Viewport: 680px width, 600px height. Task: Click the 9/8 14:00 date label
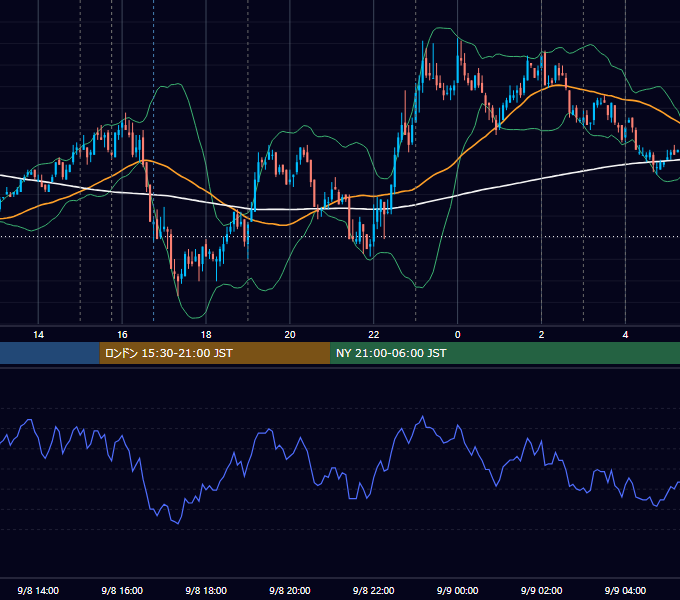click(38, 590)
